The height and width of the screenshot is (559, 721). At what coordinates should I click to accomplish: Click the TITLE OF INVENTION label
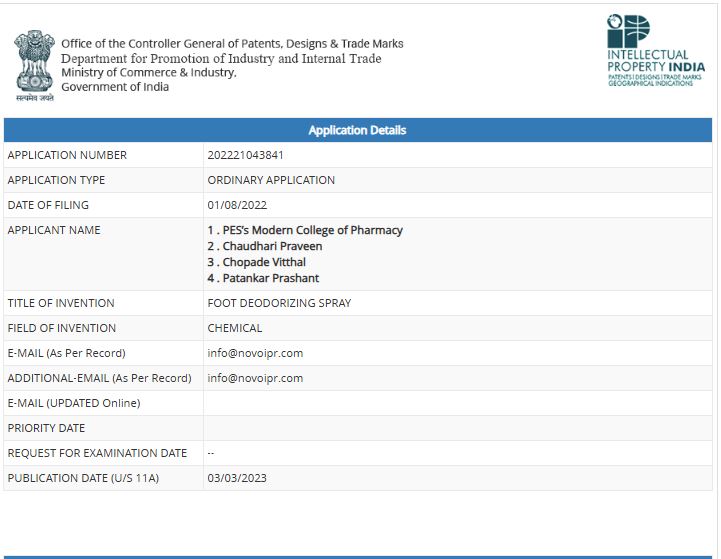pyautogui.click(x=61, y=303)
